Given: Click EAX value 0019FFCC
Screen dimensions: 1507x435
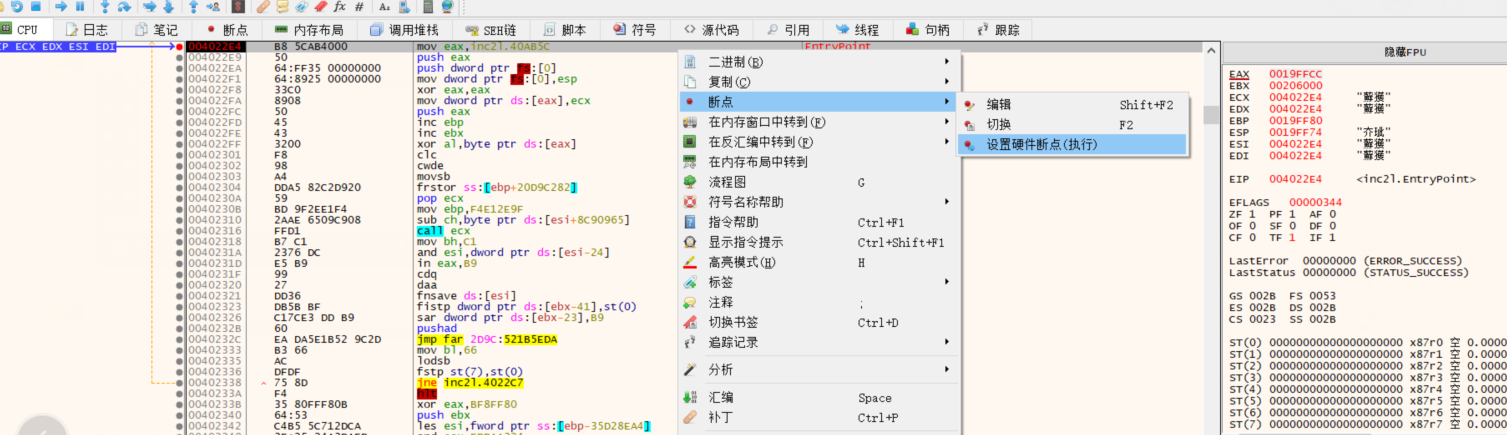Looking at the screenshot, I should [x=1294, y=74].
